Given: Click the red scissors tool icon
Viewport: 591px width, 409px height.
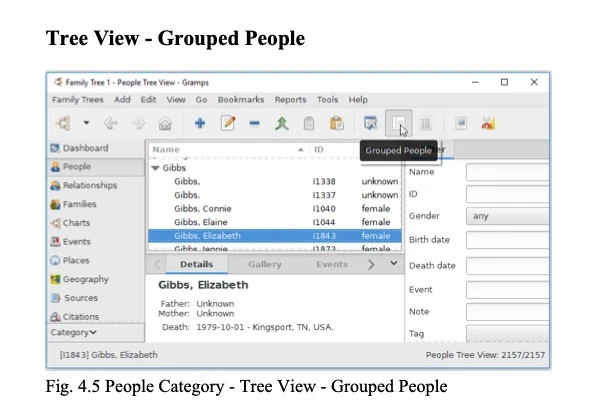Looking at the screenshot, I should pos(488,123).
